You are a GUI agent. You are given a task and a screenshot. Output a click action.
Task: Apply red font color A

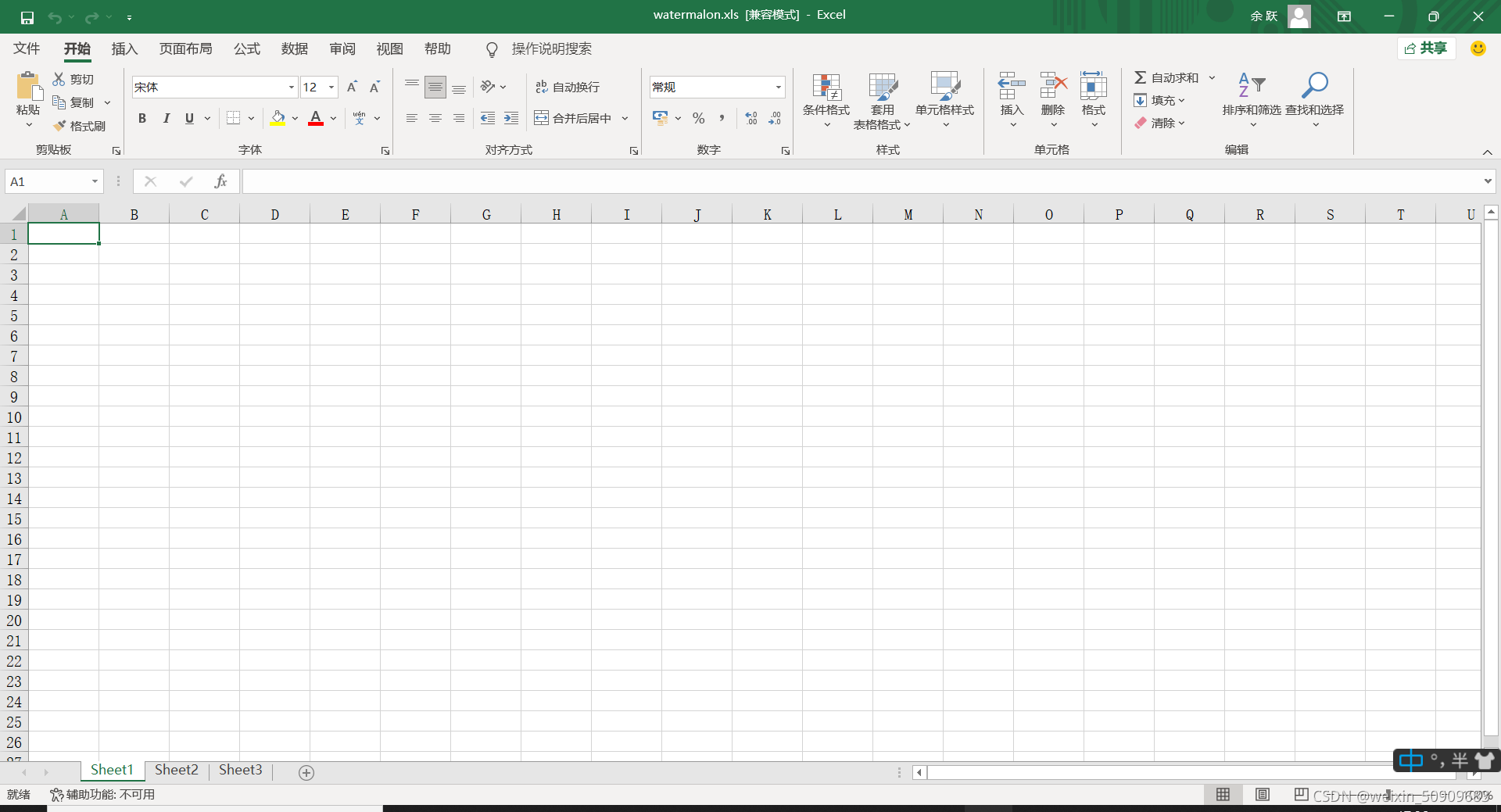(316, 118)
